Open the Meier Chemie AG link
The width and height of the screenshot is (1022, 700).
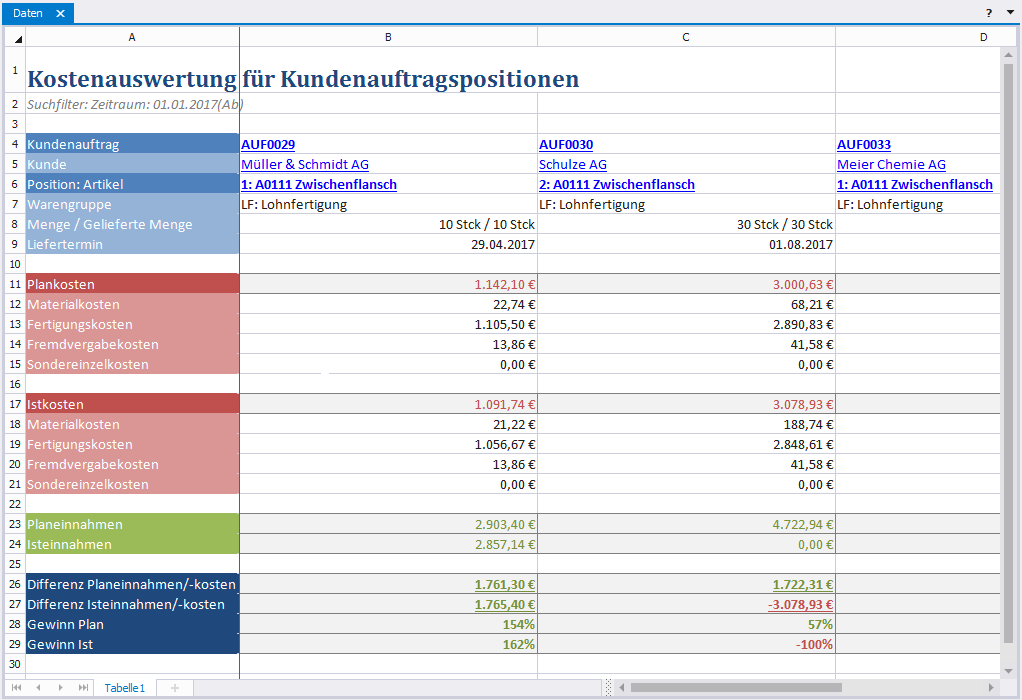[891, 165]
